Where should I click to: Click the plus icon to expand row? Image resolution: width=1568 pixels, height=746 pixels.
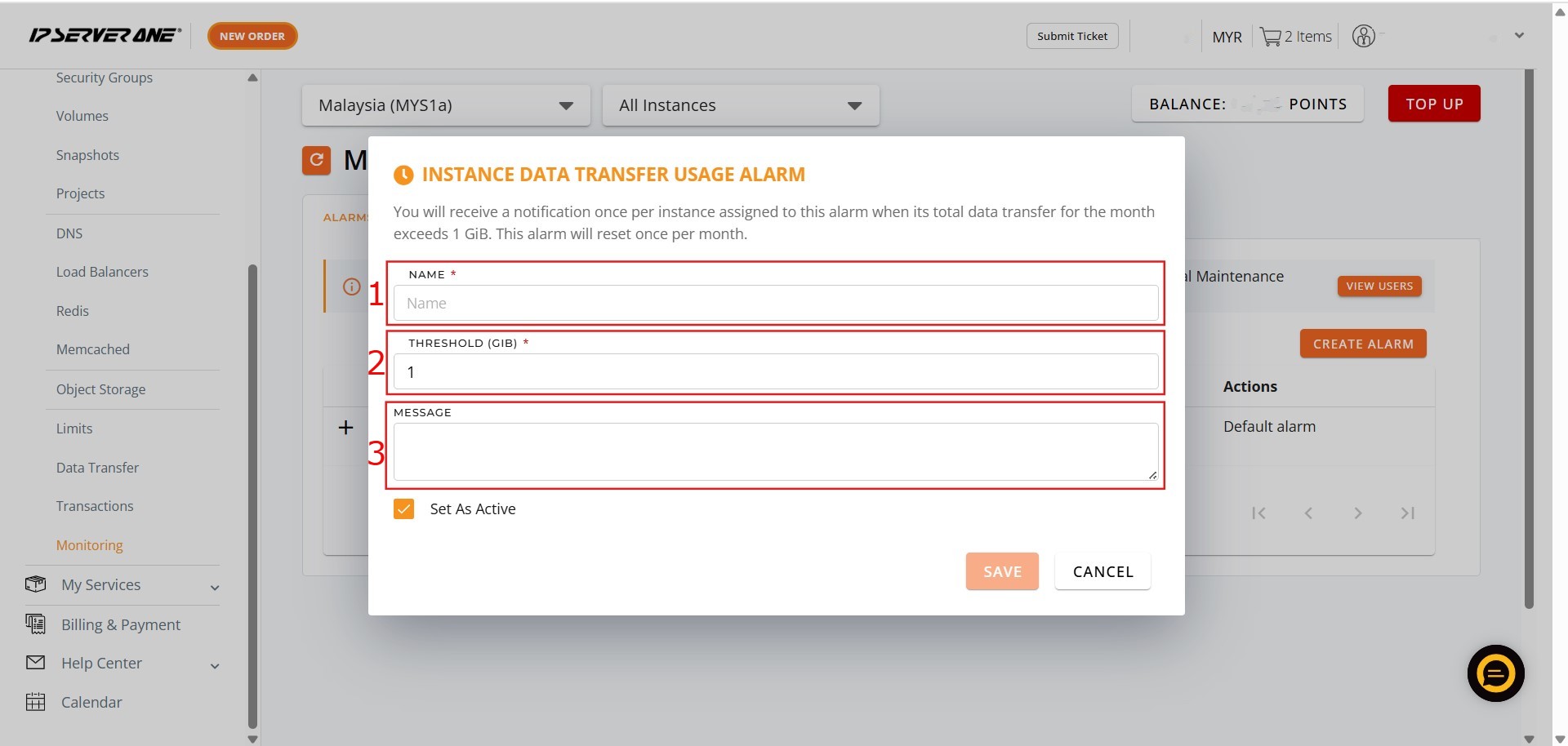coord(345,428)
